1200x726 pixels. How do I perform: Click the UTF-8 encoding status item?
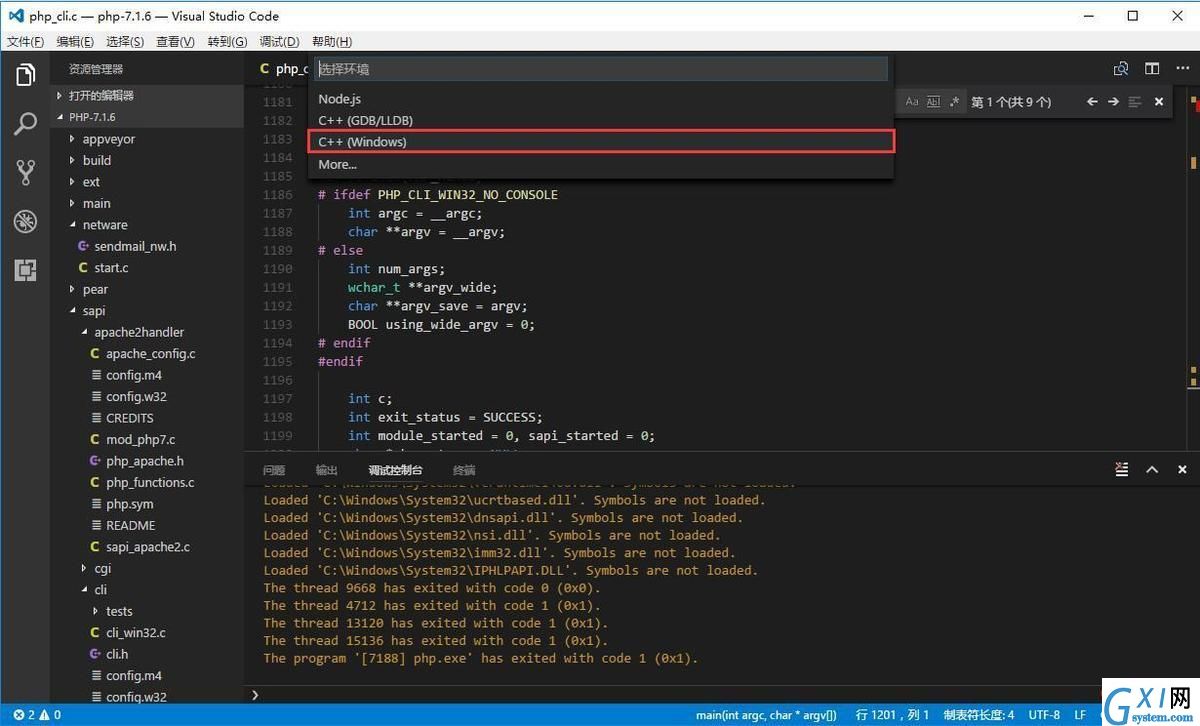coord(1043,715)
